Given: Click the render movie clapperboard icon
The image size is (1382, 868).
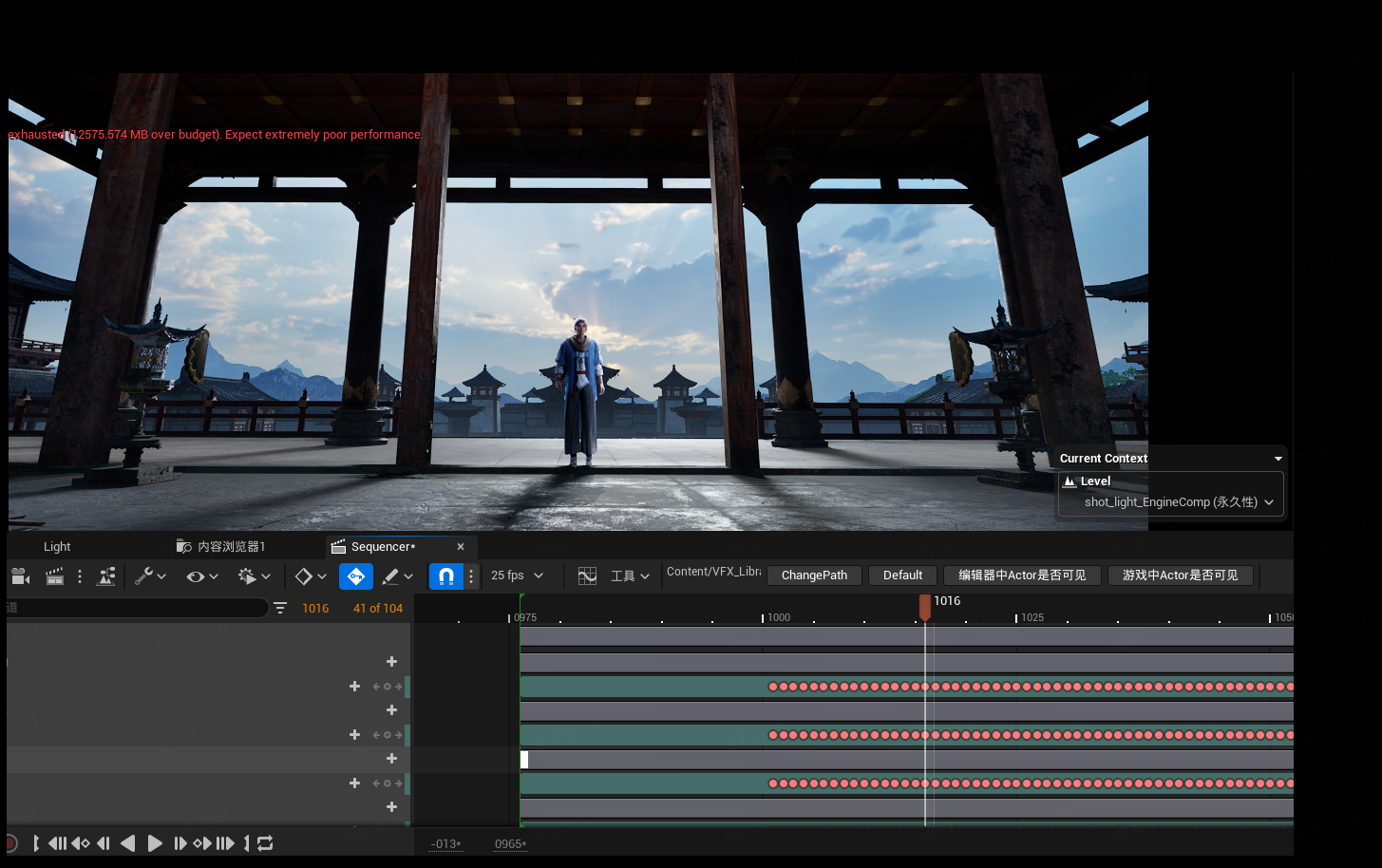Looking at the screenshot, I should click(54, 576).
